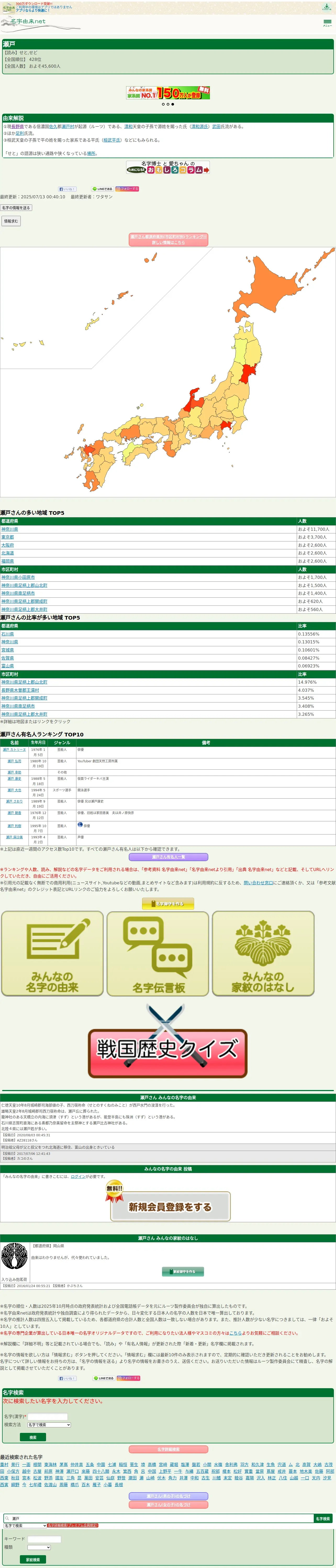Click the globe icon in the 瀬戸 利樹 row
The image size is (336, 1568).
click(x=80, y=825)
